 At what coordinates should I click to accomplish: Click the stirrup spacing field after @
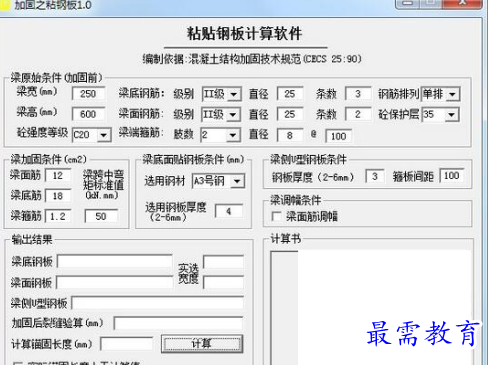(338, 136)
